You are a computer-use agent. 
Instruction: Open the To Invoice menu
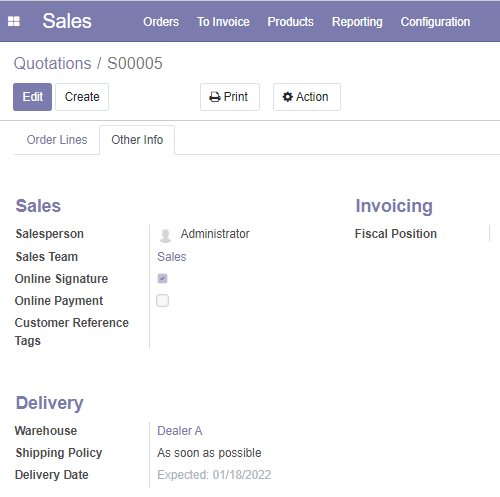click(223, 22)
